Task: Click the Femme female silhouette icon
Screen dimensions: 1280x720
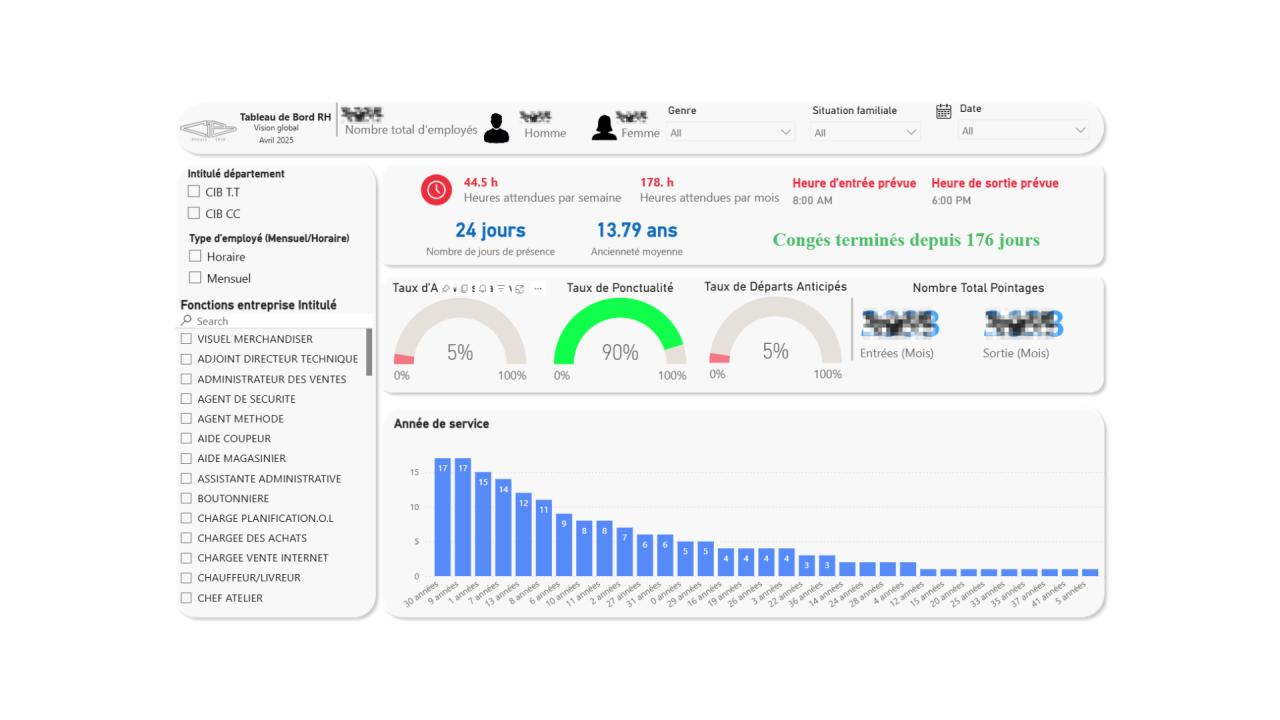Action: [x=604, y=128]
